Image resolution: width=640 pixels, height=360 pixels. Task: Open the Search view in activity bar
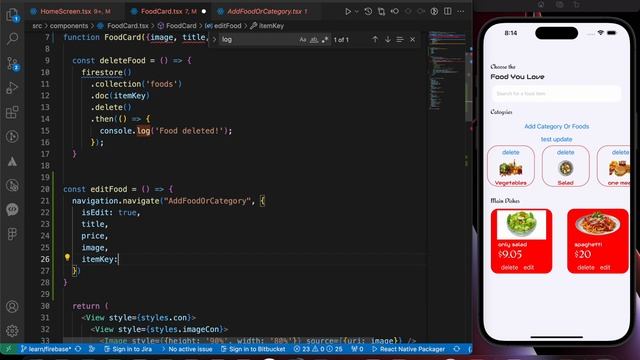[12, 39]
